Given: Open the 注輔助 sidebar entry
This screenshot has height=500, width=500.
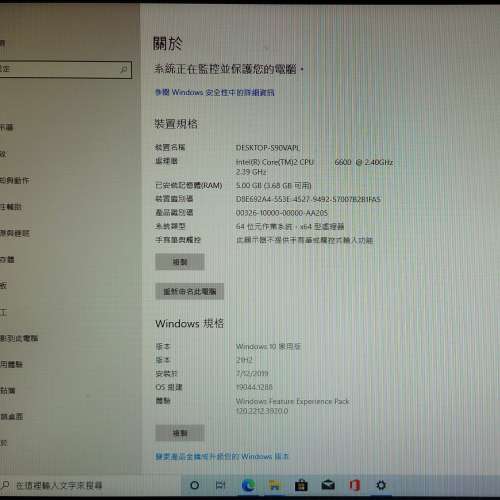Looking at the screenshot, I should click(11, 207).
